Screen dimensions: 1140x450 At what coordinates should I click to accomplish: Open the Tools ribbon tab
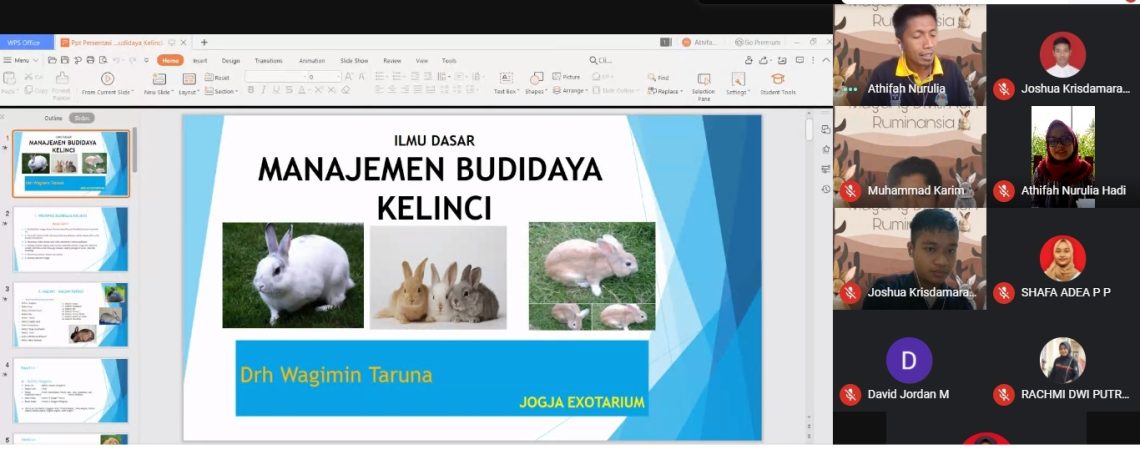pos(449,61)
